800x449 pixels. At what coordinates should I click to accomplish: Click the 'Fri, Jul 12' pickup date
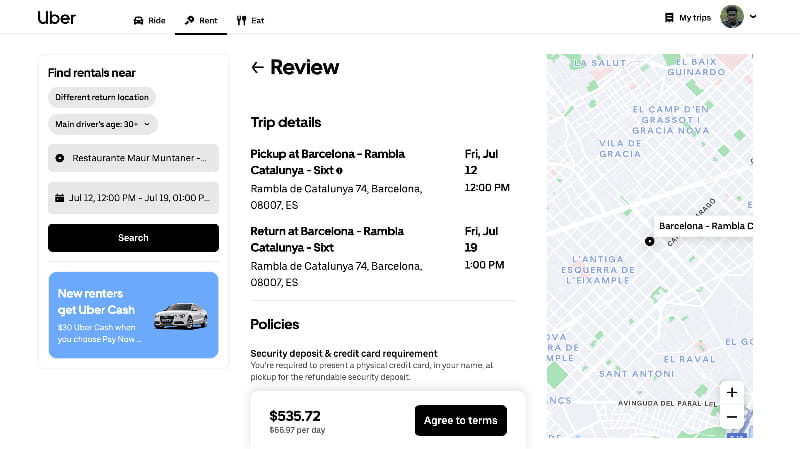point(481,162)
